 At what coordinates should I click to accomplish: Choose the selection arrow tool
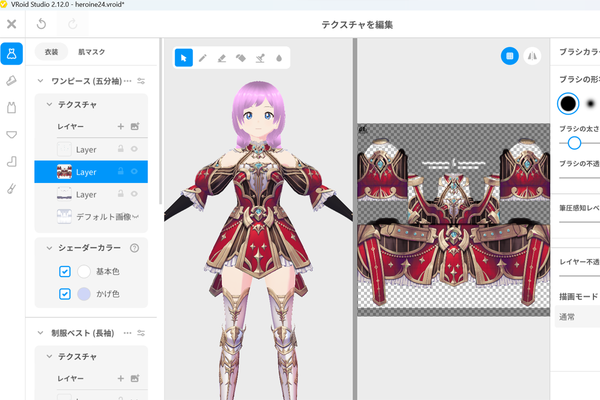tap(183, 58)
